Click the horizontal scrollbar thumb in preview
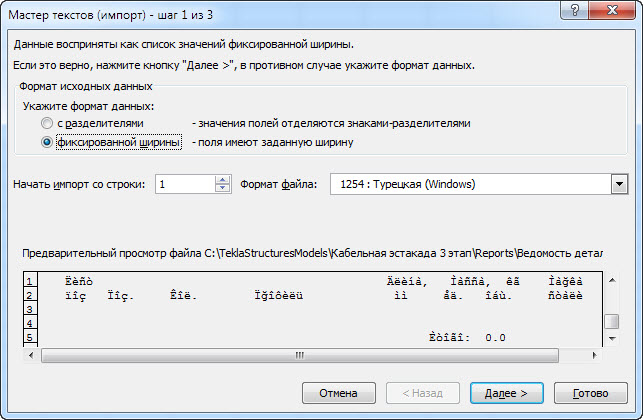Image resolution: width=643 pixels, height=420 pixels. (x=300, y=355)
